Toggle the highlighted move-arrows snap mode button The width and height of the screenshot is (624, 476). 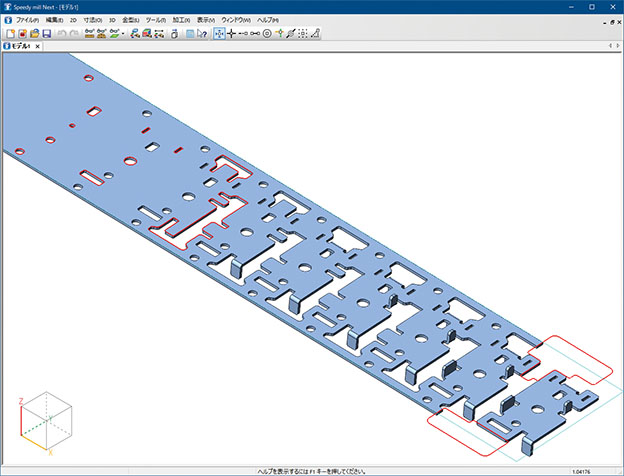point(219,33)
